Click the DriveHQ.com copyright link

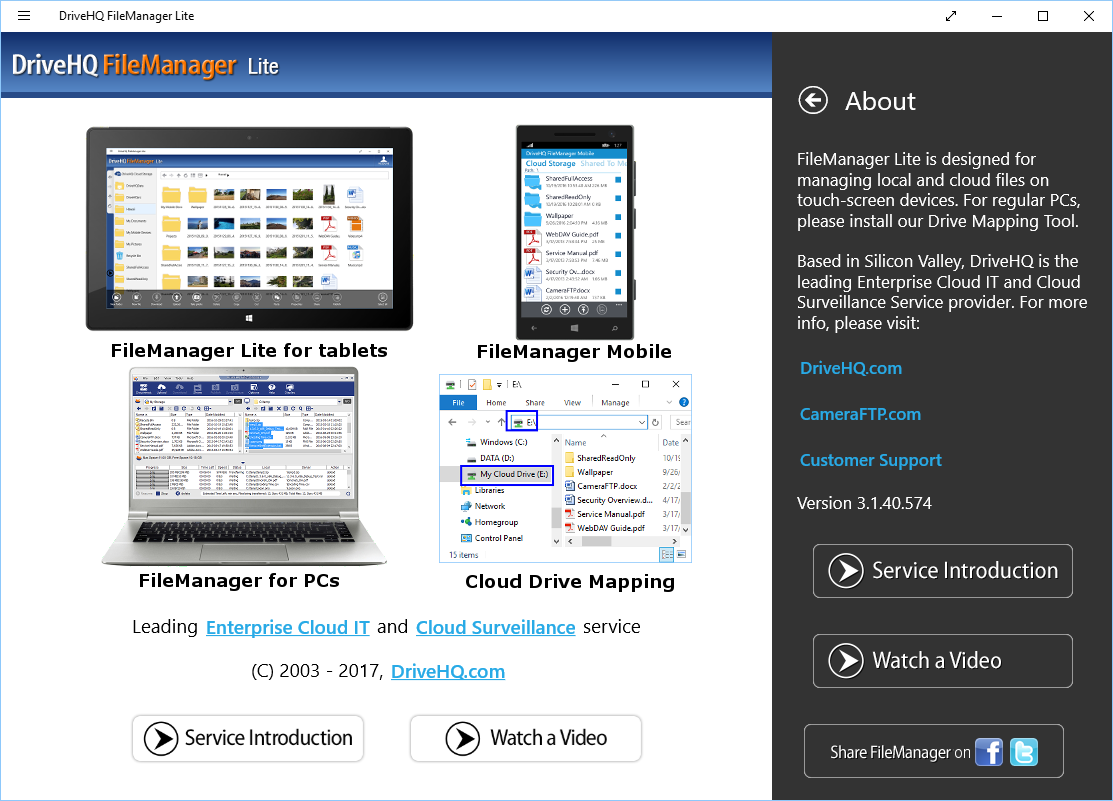447,671
